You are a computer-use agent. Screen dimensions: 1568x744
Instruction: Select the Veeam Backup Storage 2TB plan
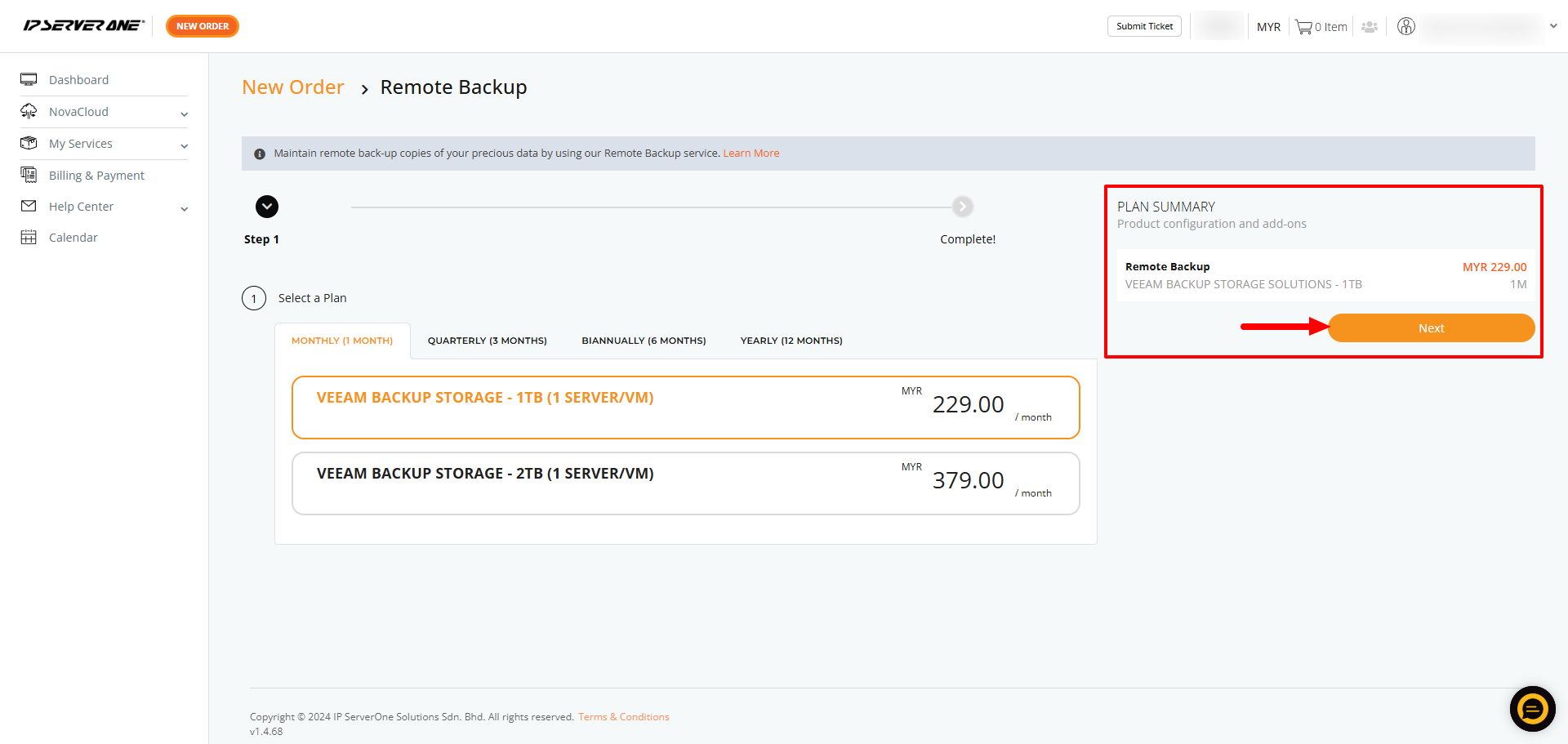pos(686,483)
